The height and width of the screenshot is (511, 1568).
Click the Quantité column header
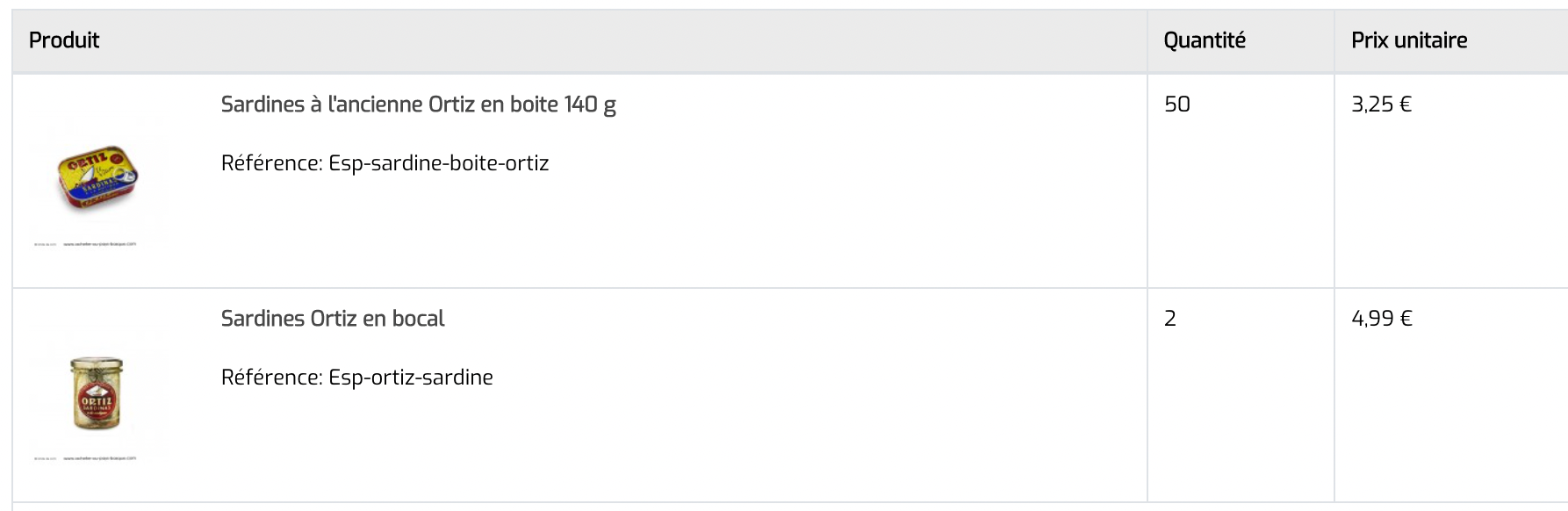[1204, 40]
